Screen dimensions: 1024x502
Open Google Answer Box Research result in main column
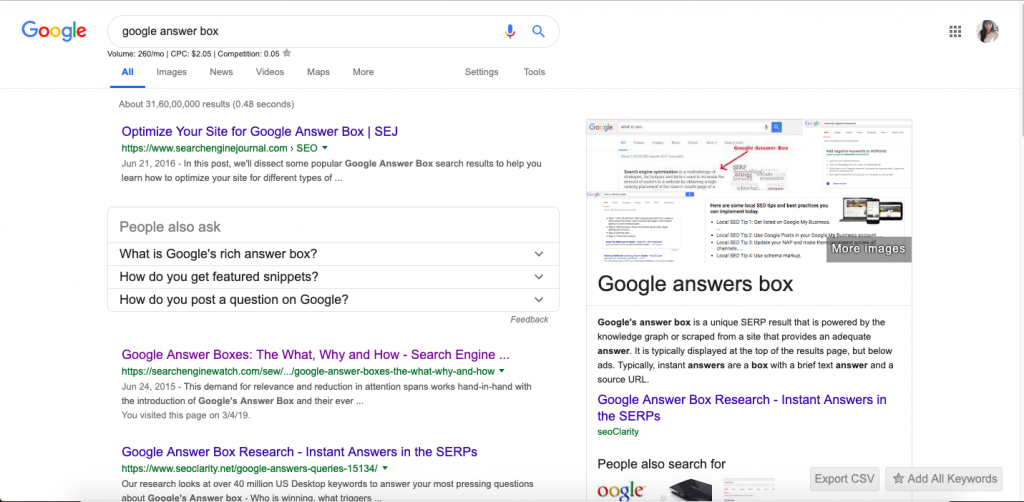(299, 452)
